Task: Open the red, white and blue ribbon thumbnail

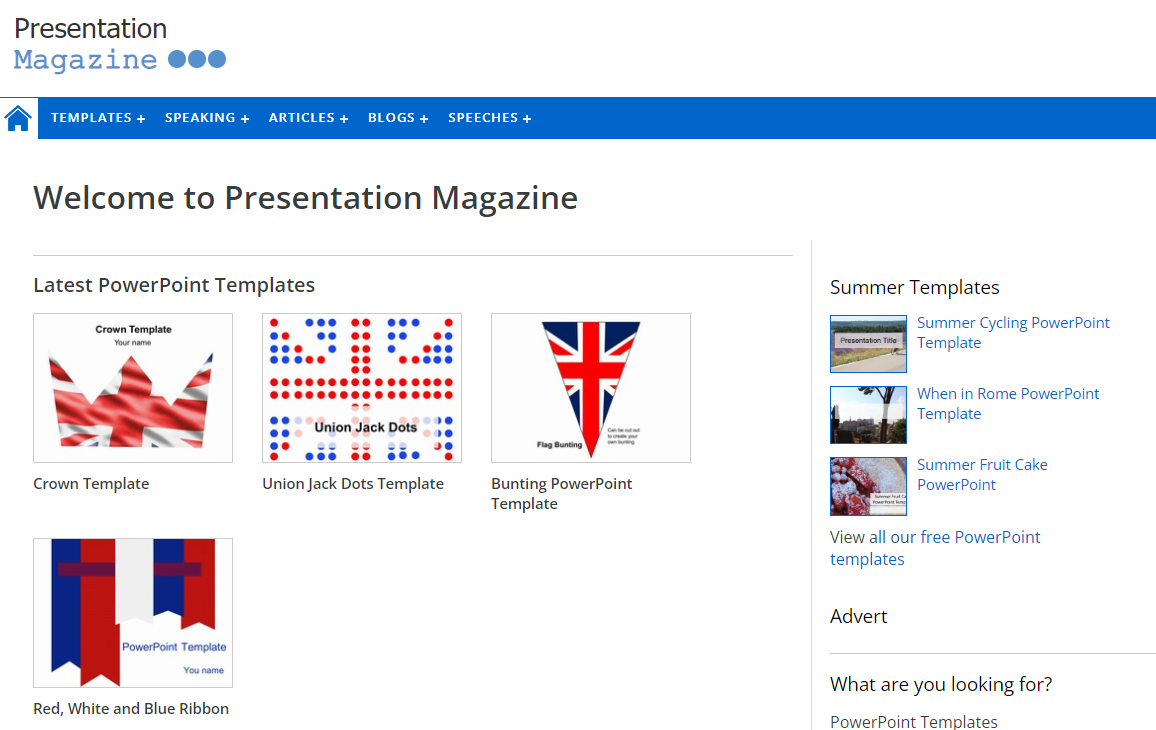Action: [133, 613]
